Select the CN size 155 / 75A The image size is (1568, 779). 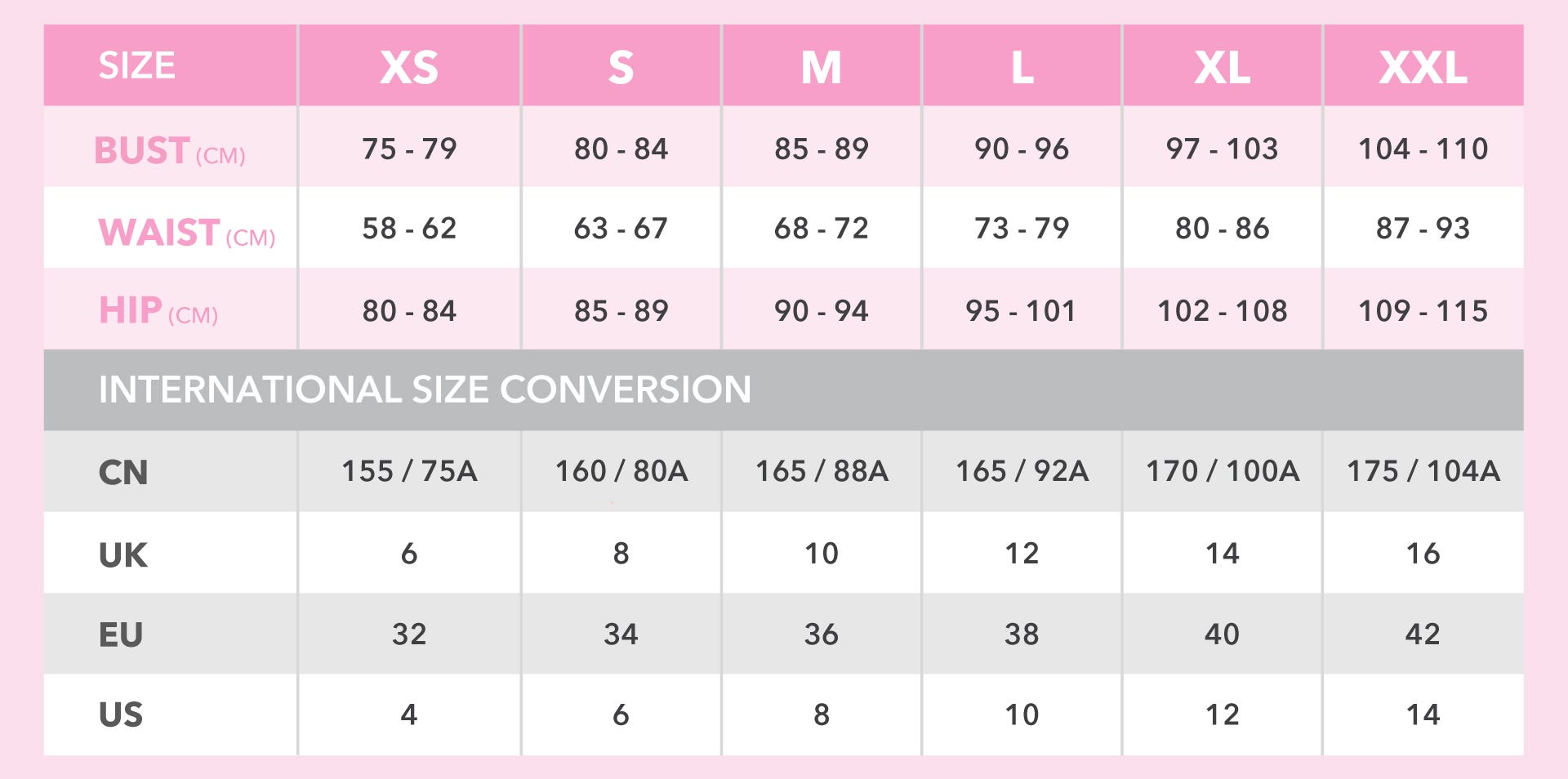409,471
